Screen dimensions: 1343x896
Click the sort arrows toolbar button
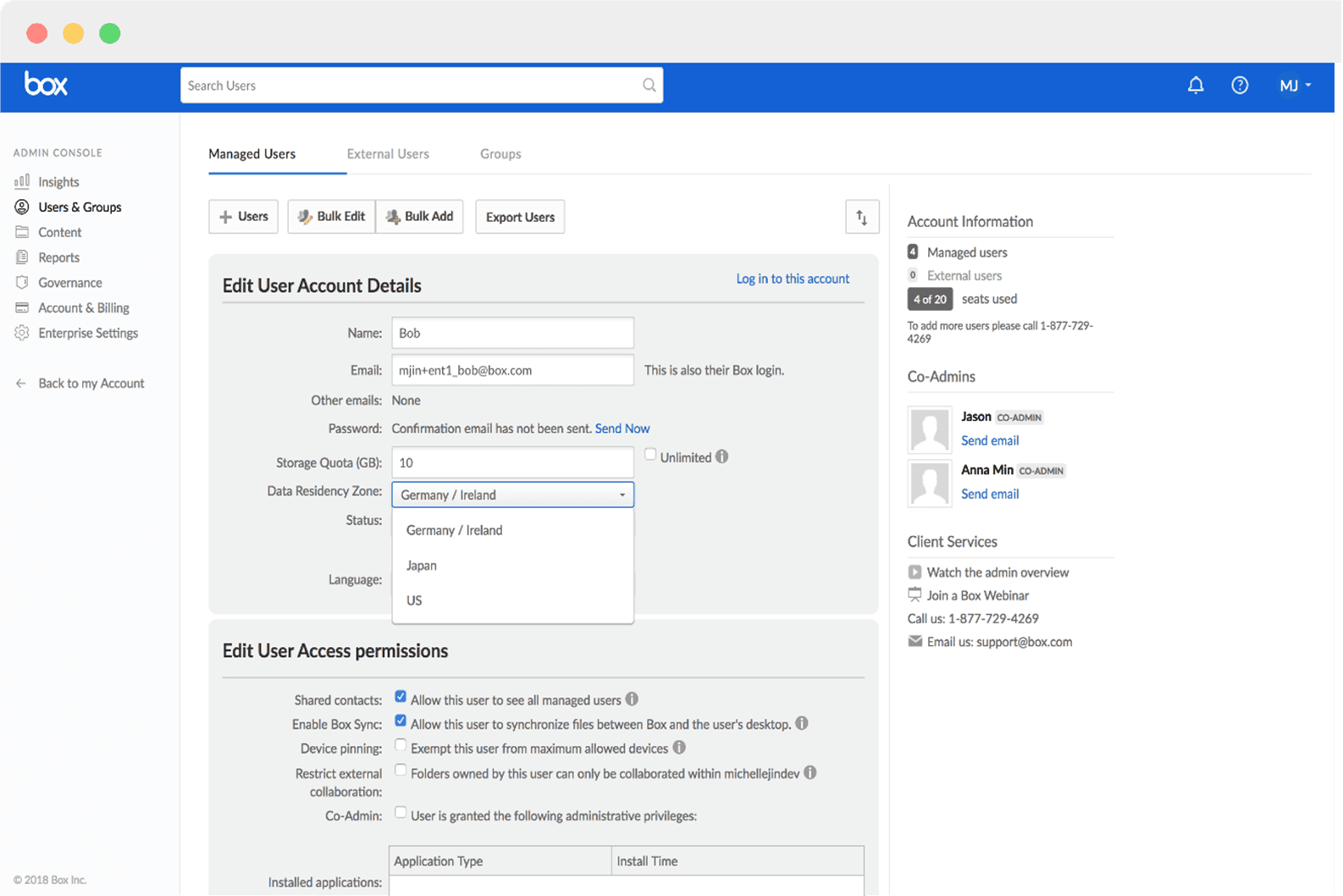click(862, 217)
